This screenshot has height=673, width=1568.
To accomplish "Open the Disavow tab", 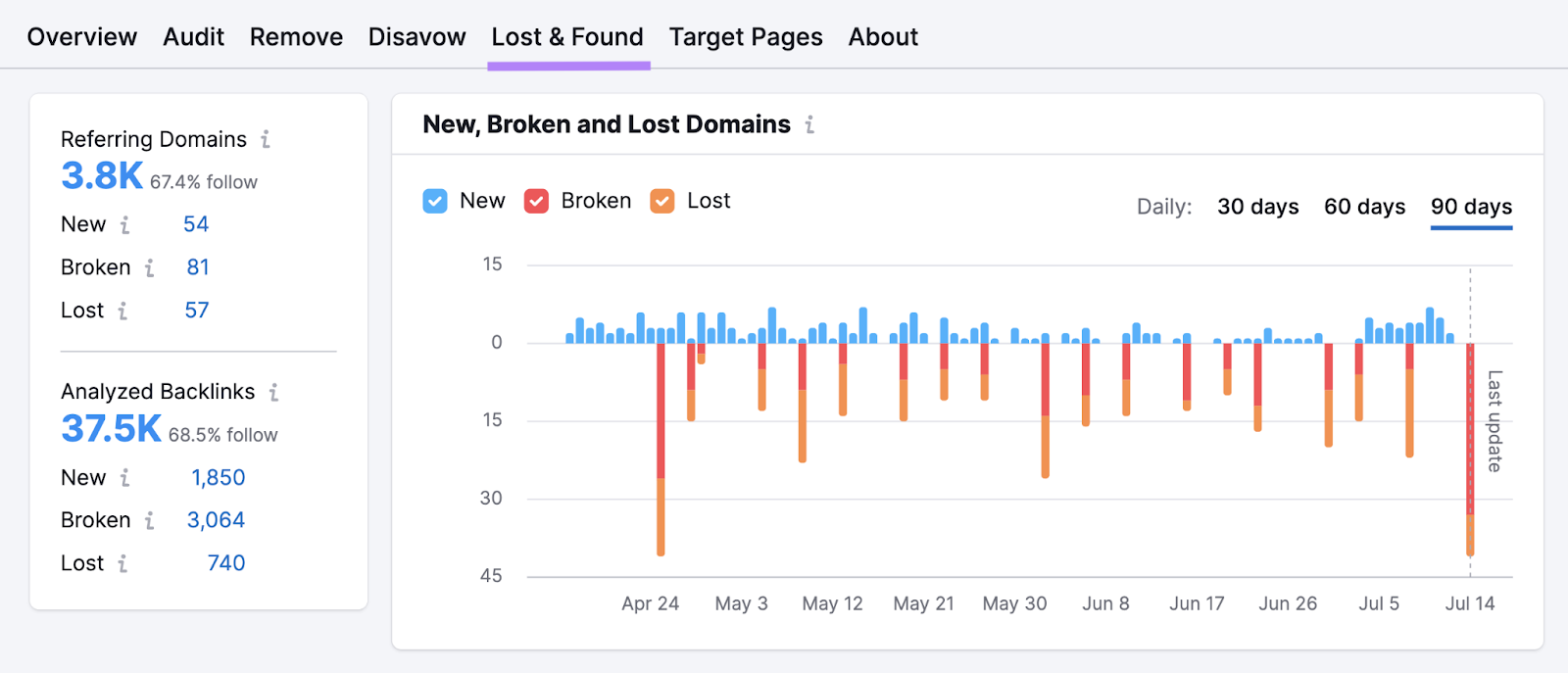I will pos(416,36).
